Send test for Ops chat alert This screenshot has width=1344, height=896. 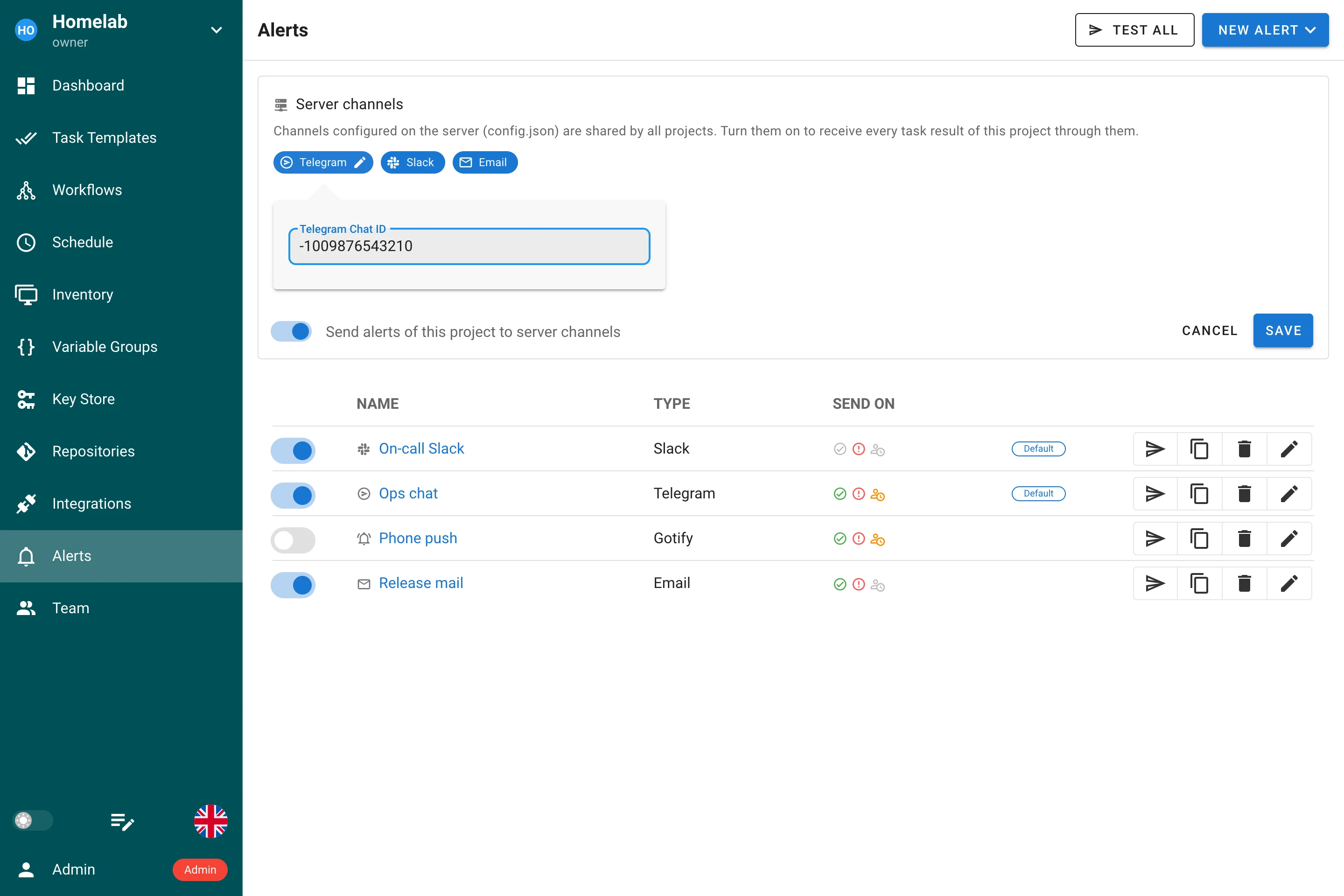pos(1155,494)
